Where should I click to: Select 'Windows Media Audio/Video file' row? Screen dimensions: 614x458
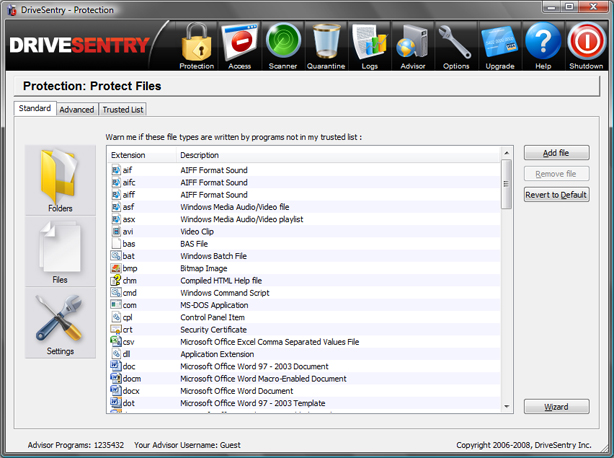click(304, 207)
